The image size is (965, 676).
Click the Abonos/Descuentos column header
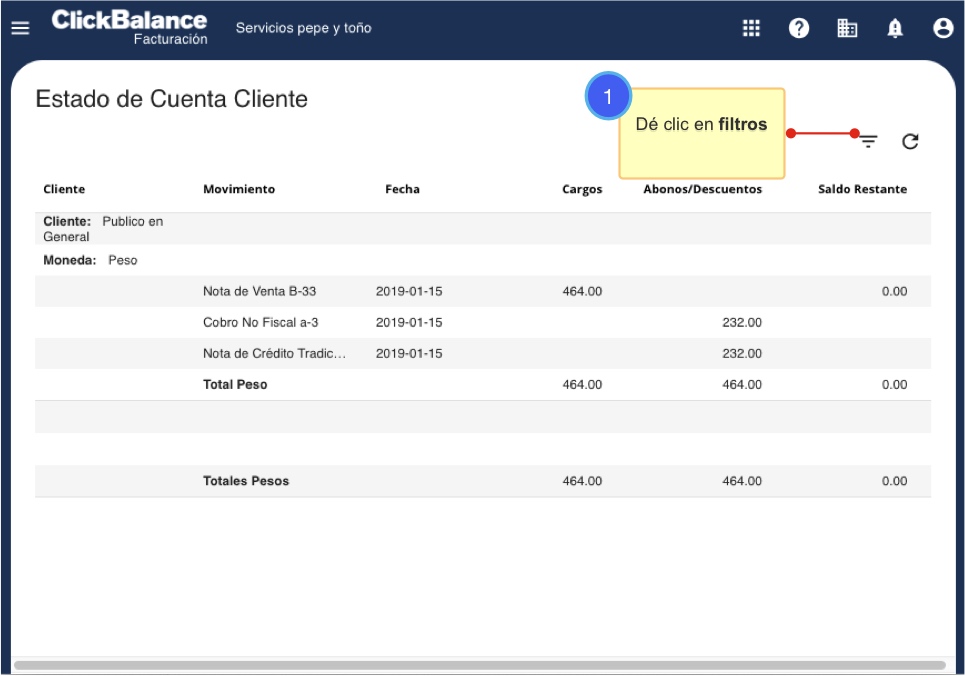(x=702, y=189)
